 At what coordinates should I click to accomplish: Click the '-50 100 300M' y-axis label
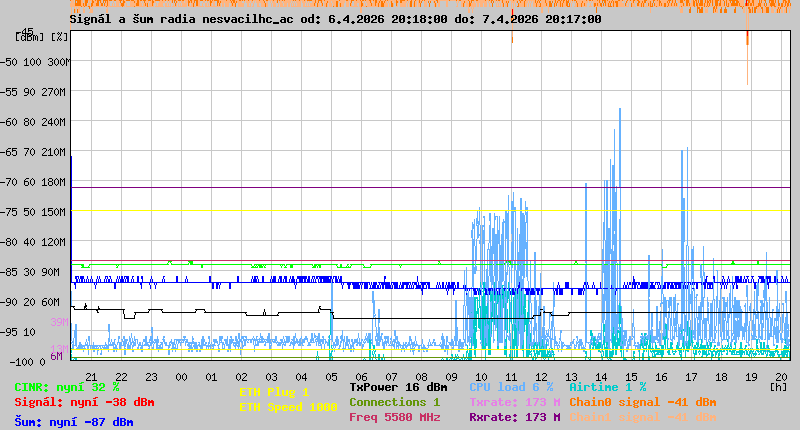coord(34,62)
